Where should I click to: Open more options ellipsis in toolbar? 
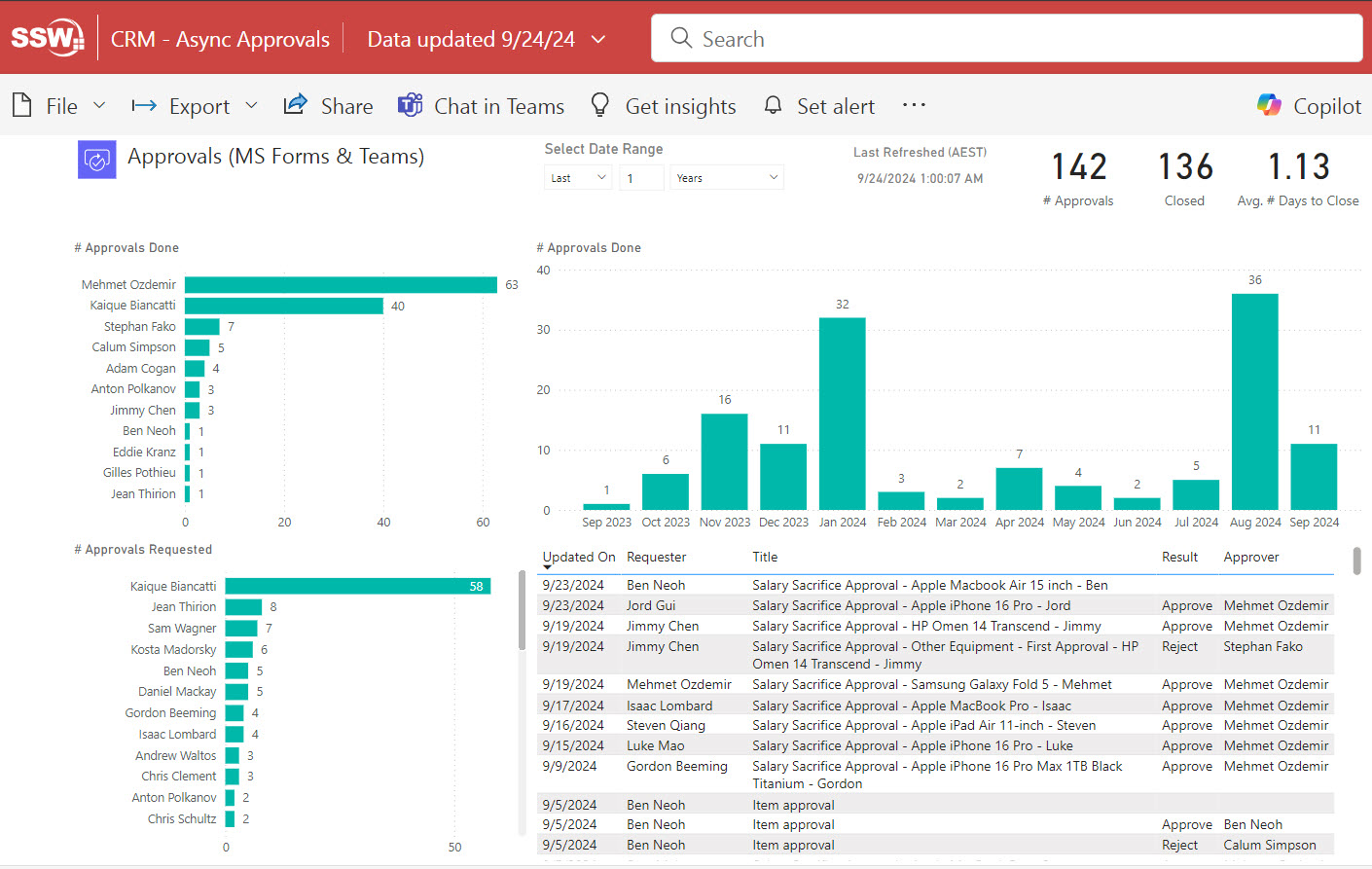914,105
